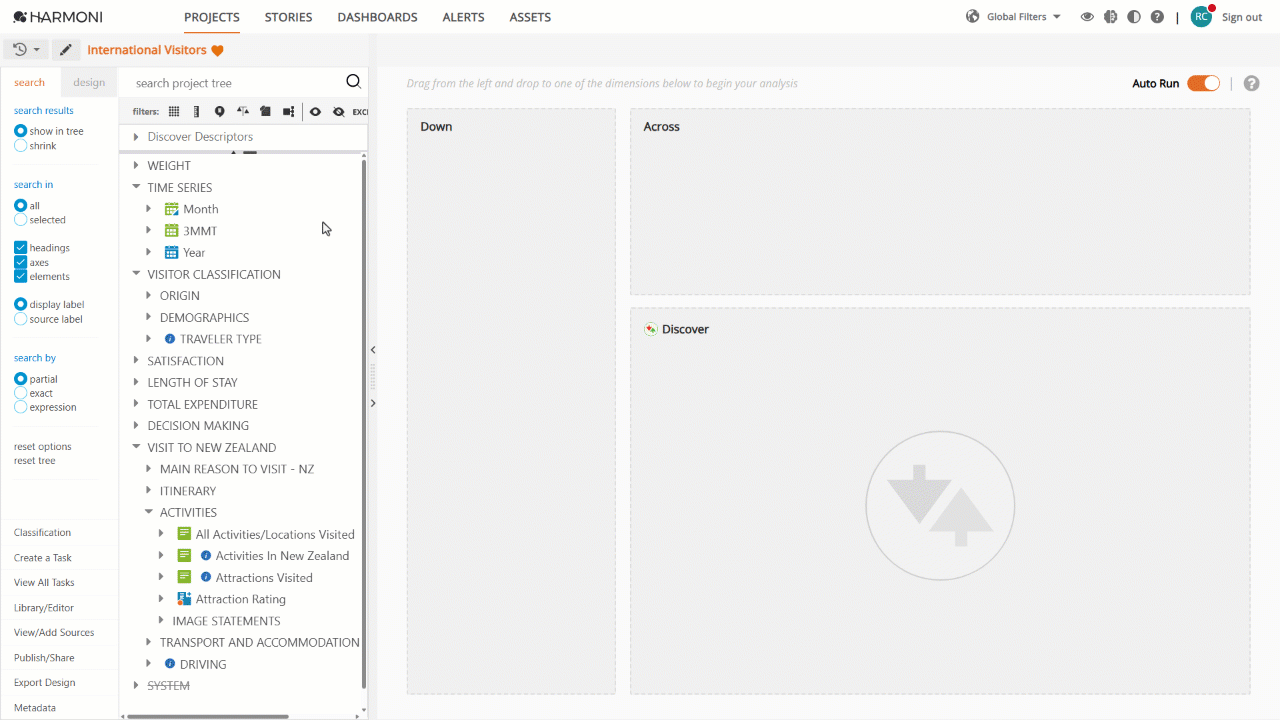1280x720 pixels.
Task: Open the RC user avatar
Action: pos(1201,17)
